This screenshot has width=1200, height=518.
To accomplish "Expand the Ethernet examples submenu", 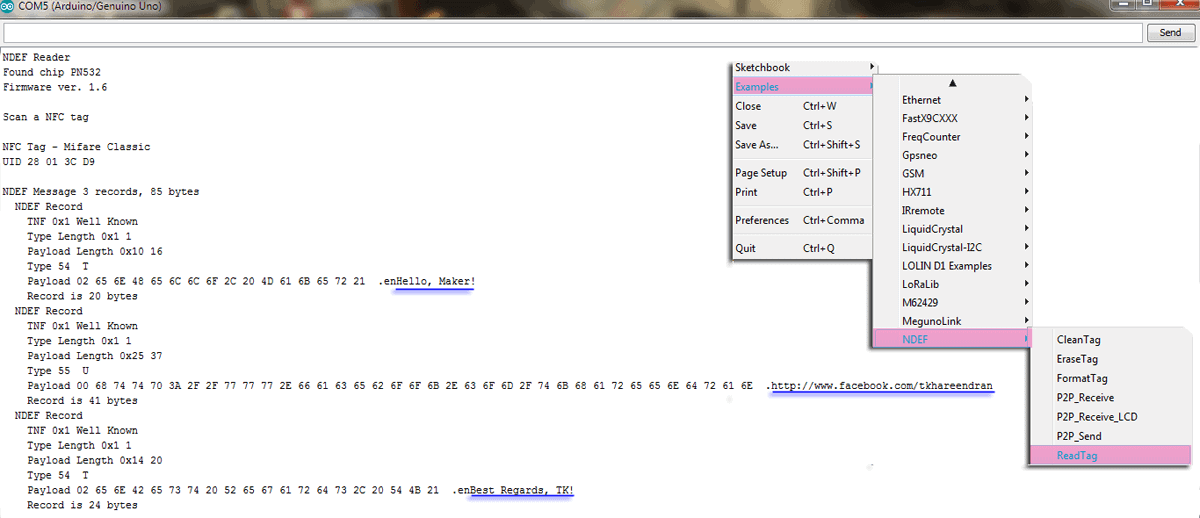I will [x=953, y=100].
